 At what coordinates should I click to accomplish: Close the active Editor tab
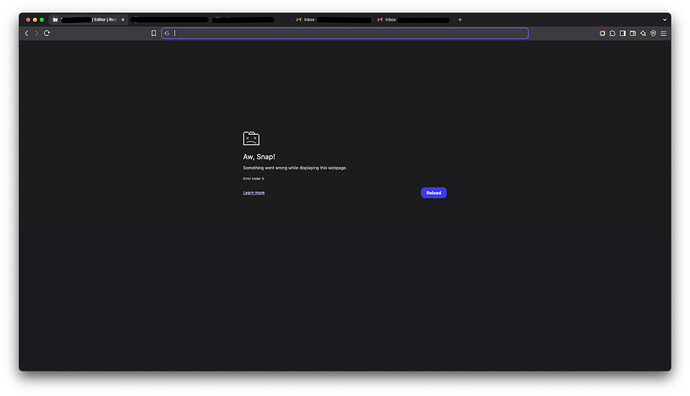[x=123, y=20]
